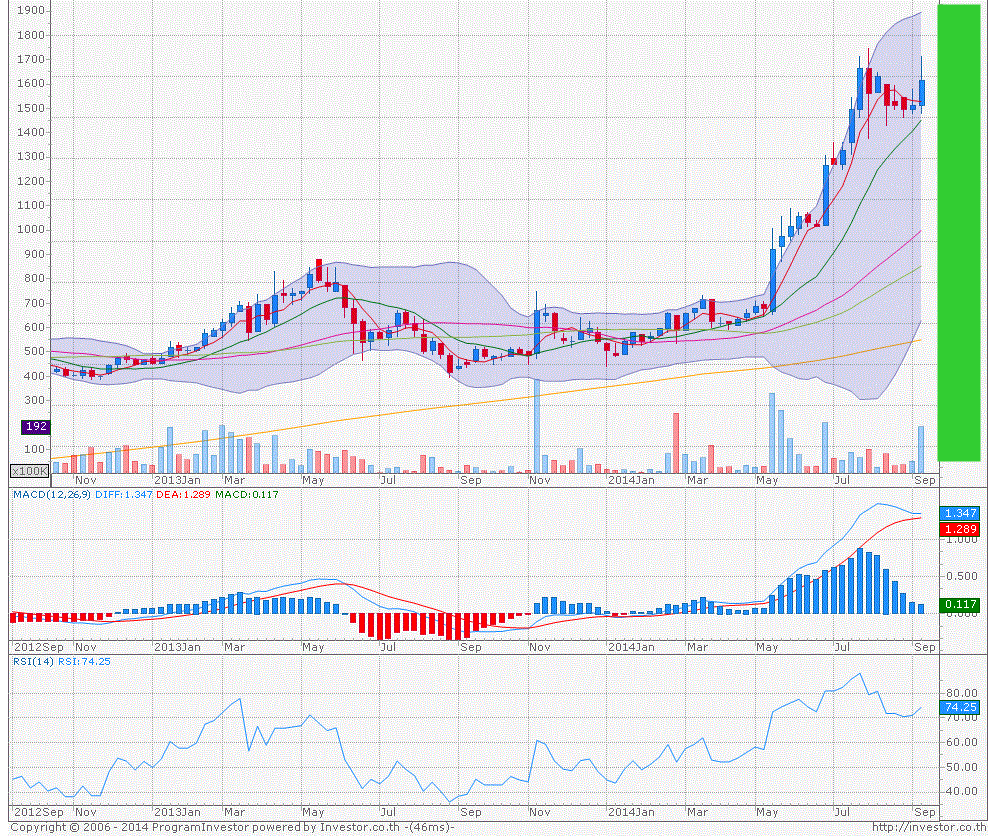
Task: Click the latest blue candlestick near 1600
Action: 922,92
